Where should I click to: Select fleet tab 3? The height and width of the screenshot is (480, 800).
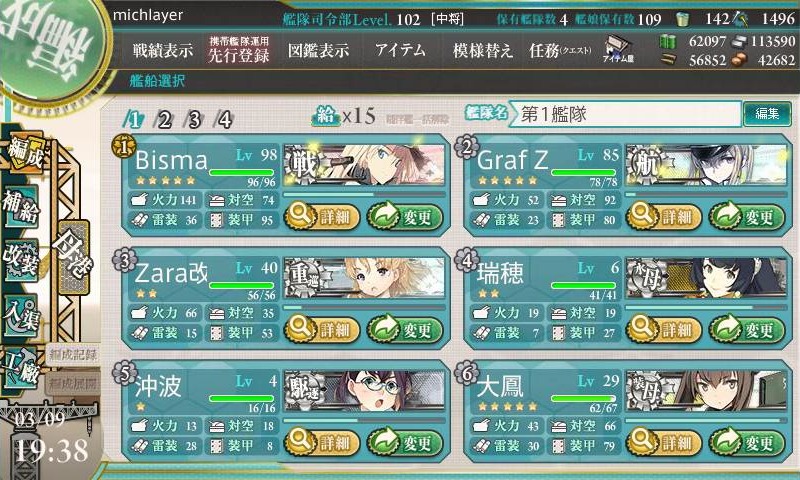coord(194,120)
